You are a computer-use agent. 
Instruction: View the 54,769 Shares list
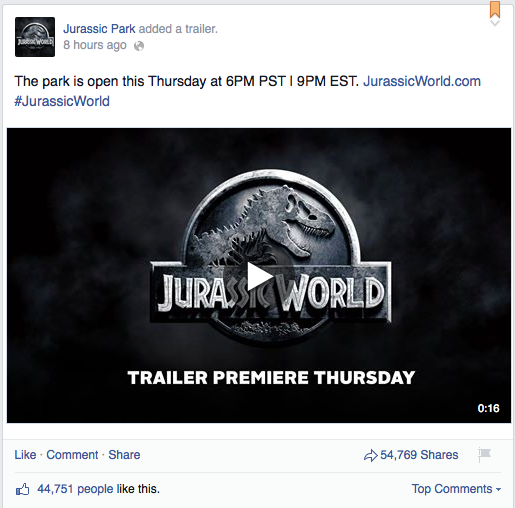[419, 455]
